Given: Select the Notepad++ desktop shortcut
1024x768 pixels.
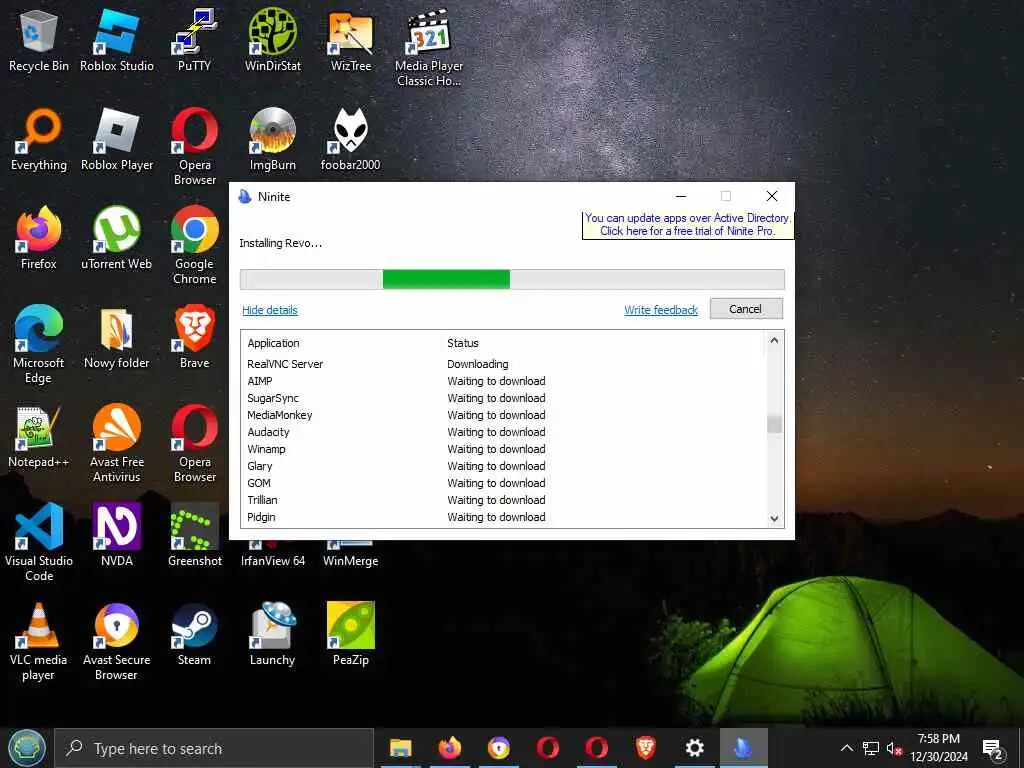Looking at the screenshot, I should [x=39, y=436].
